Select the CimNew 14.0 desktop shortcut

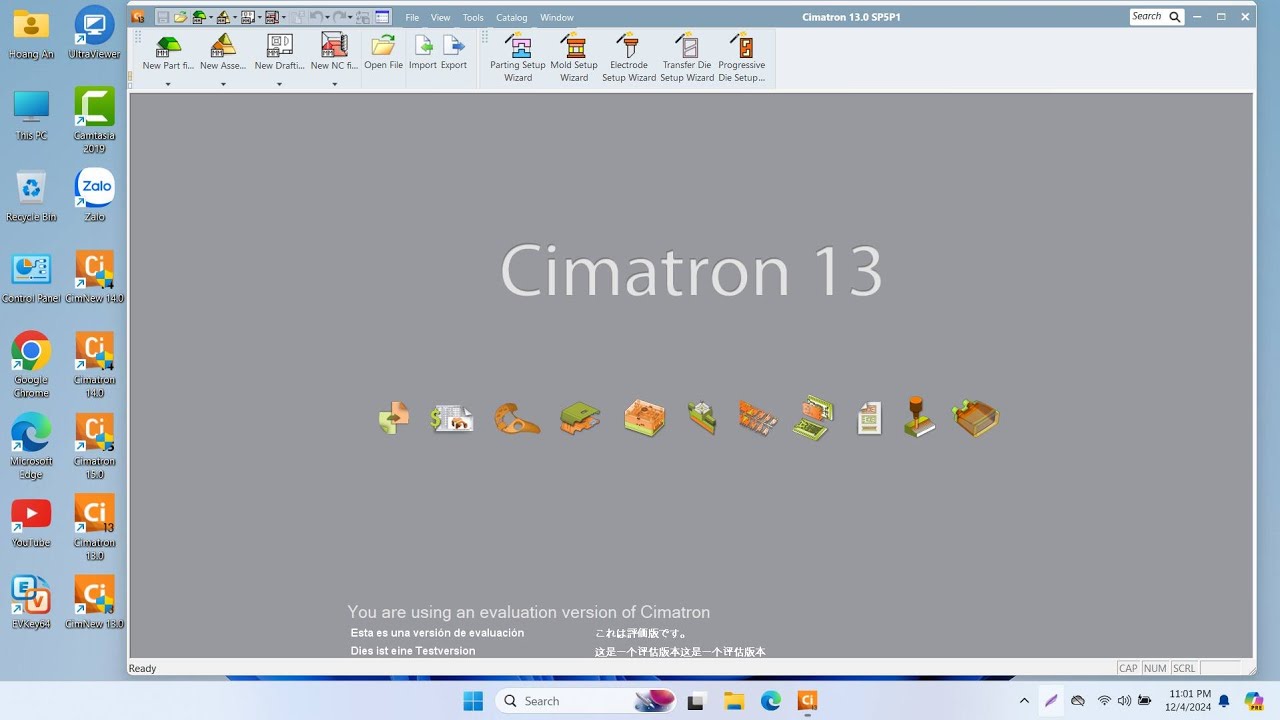coord(94,278)
